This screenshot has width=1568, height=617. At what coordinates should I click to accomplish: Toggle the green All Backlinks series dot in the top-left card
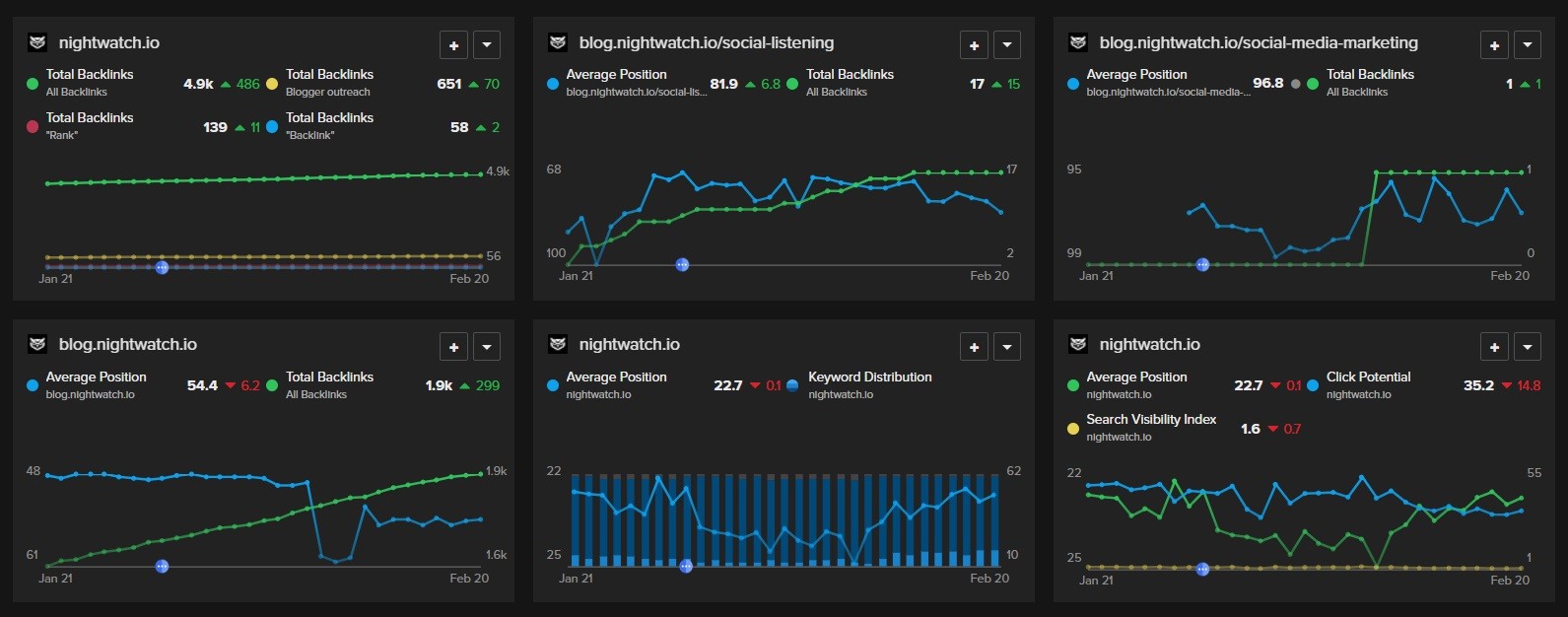coord(33,84)
